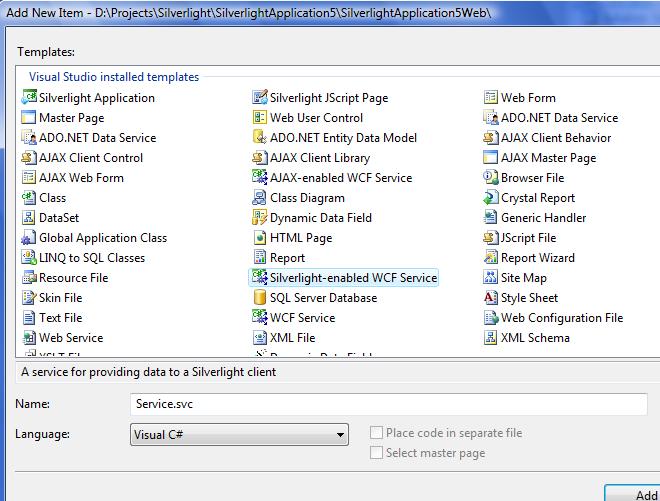The height and width of the screenshot is (501, 660).
Task: Select the HTML Page icon
Action: [x=260, y=237]
